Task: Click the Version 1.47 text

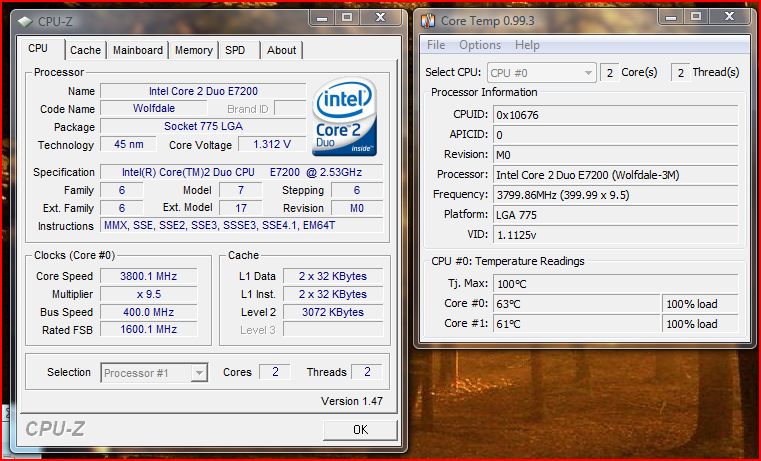Action: click(x=351, y=401)
